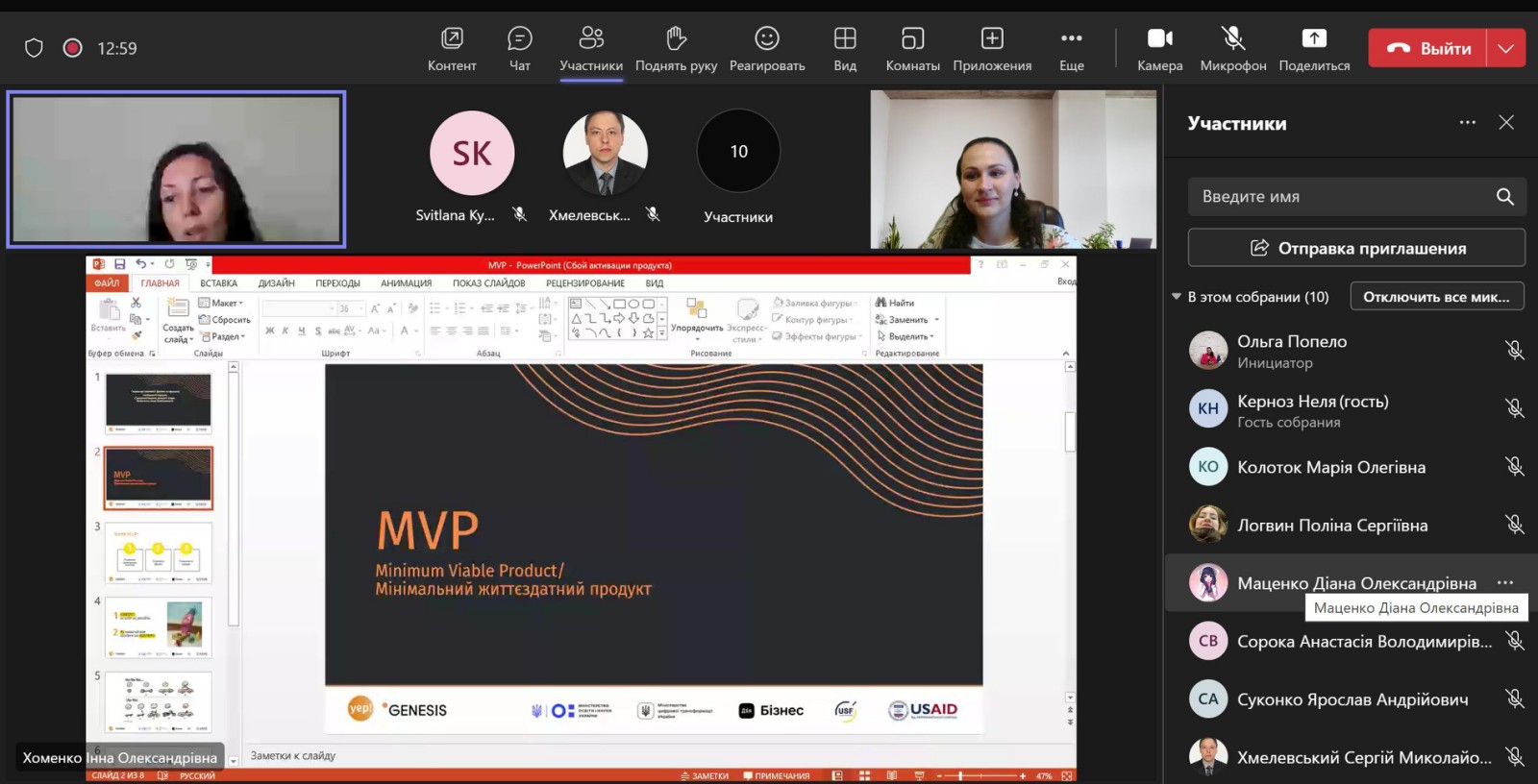
Task: Open more options for Маценко Діана
Action: [x=1505, y=583]
